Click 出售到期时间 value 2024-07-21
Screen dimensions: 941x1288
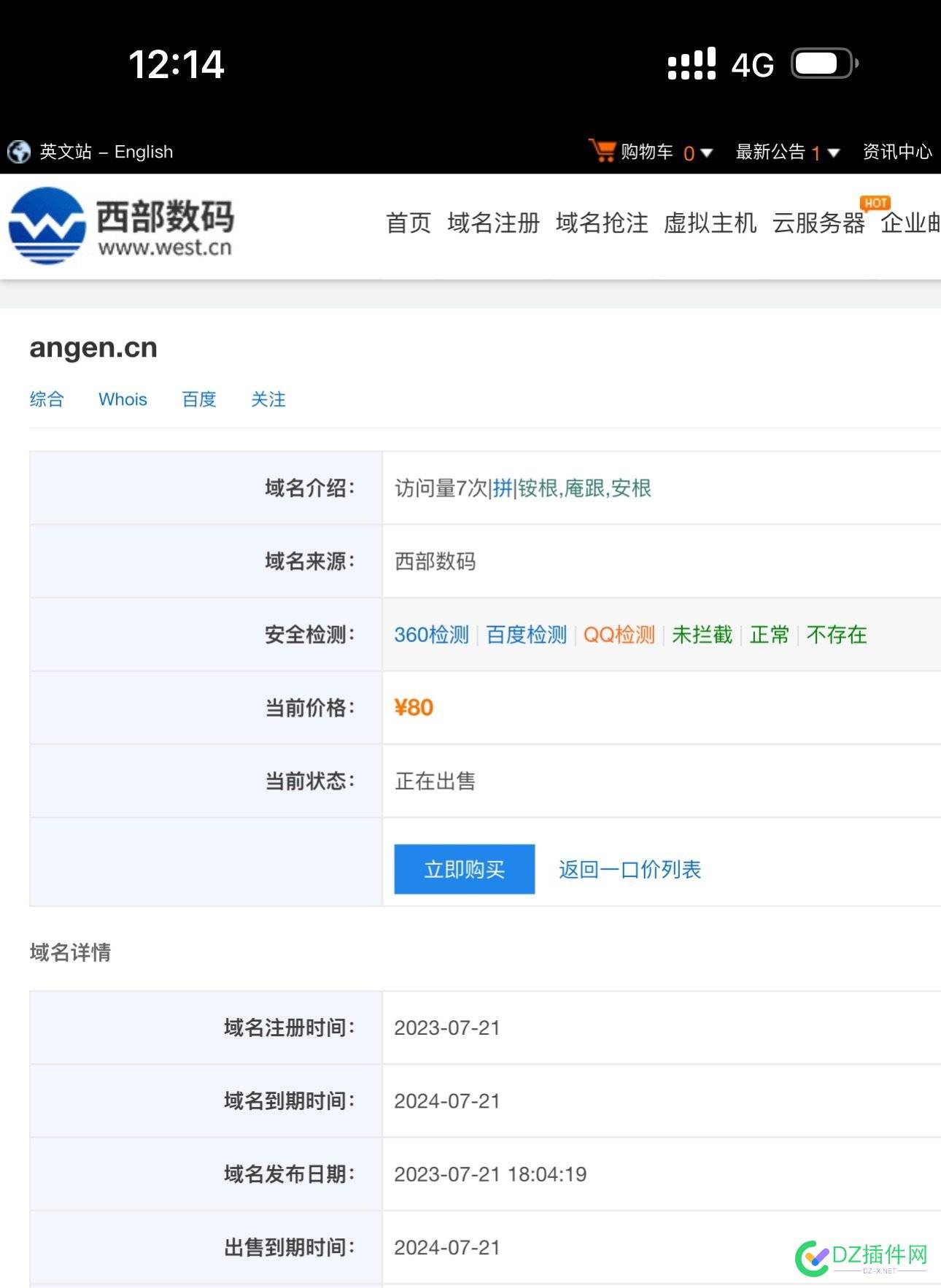(447, 1248)
